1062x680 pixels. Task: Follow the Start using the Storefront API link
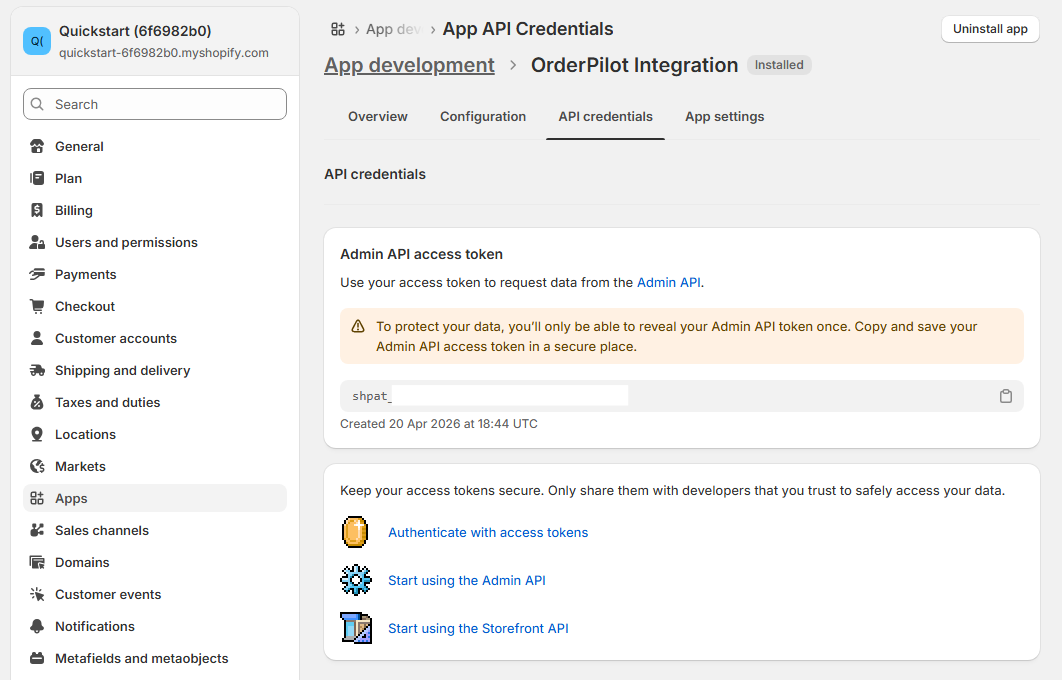pyautogui.click(x=478, y=628)
